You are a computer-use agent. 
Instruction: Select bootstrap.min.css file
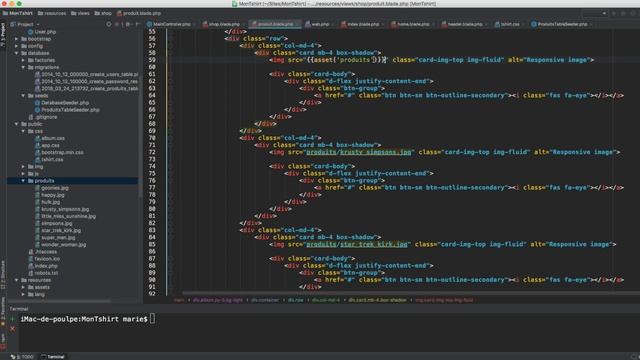click(59, 152)
